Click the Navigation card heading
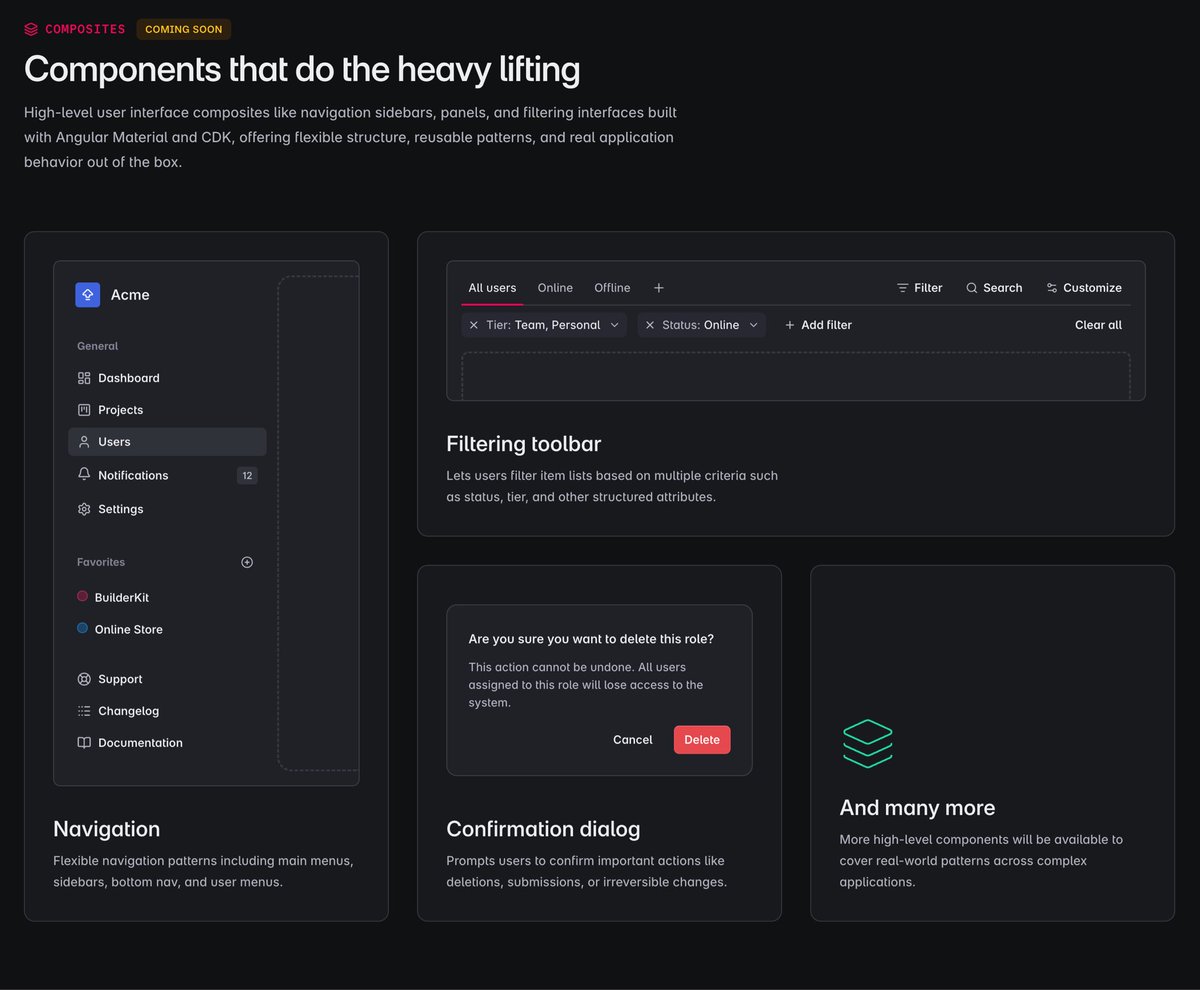 [x=106, y=829]
